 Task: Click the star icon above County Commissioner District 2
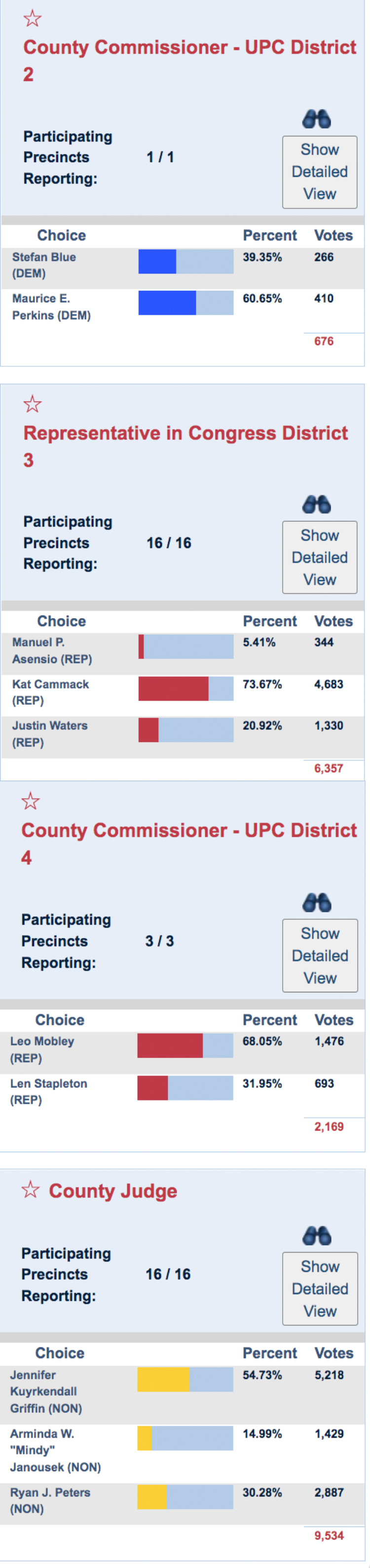tap(32, 19)
